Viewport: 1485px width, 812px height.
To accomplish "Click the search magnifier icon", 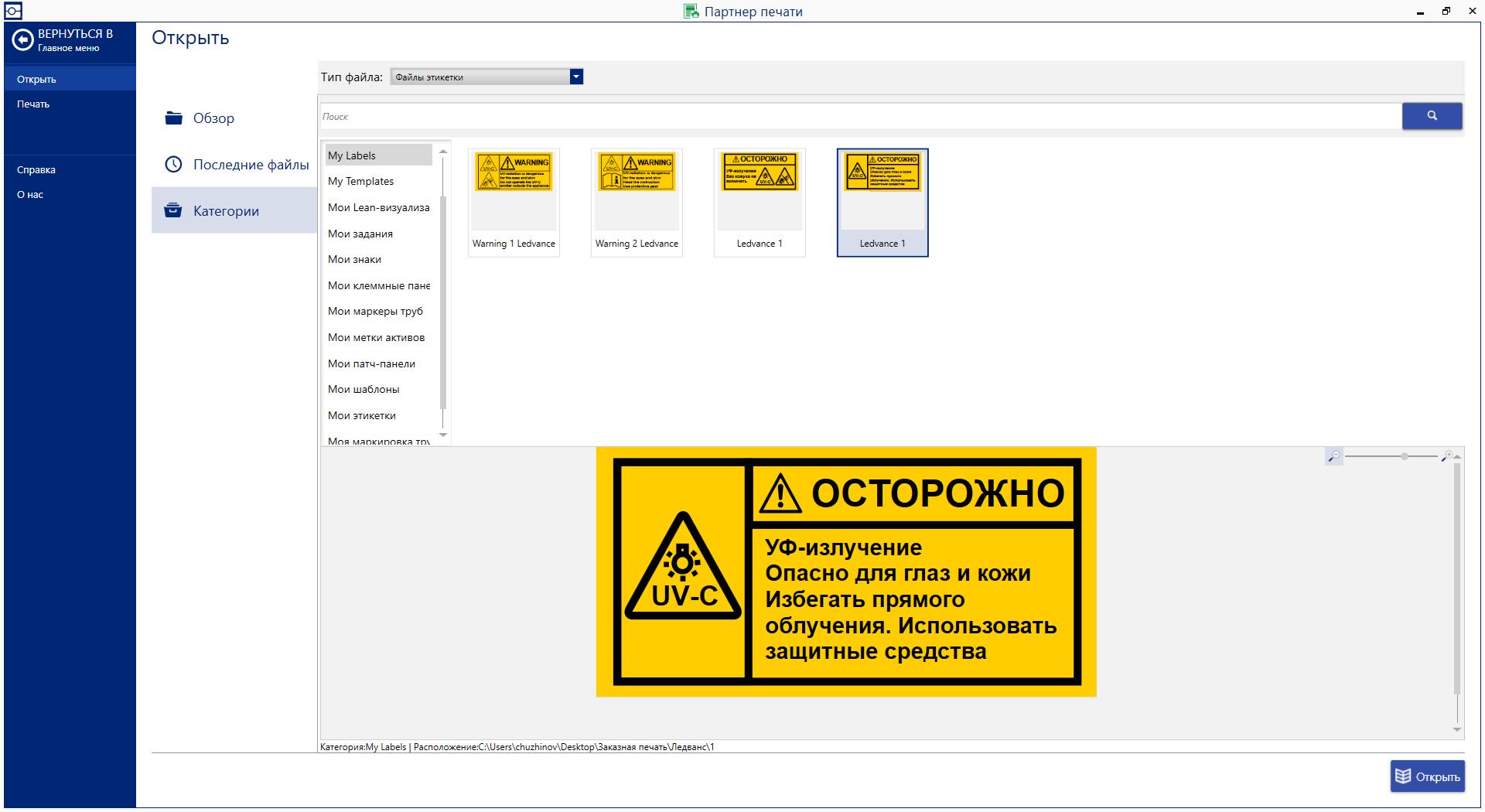I will 1432,116.
